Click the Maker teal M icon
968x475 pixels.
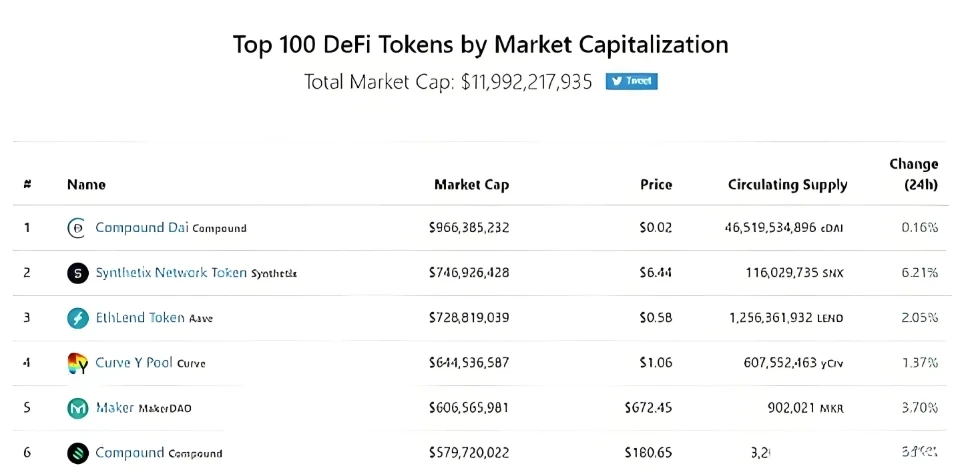point(78,408)
